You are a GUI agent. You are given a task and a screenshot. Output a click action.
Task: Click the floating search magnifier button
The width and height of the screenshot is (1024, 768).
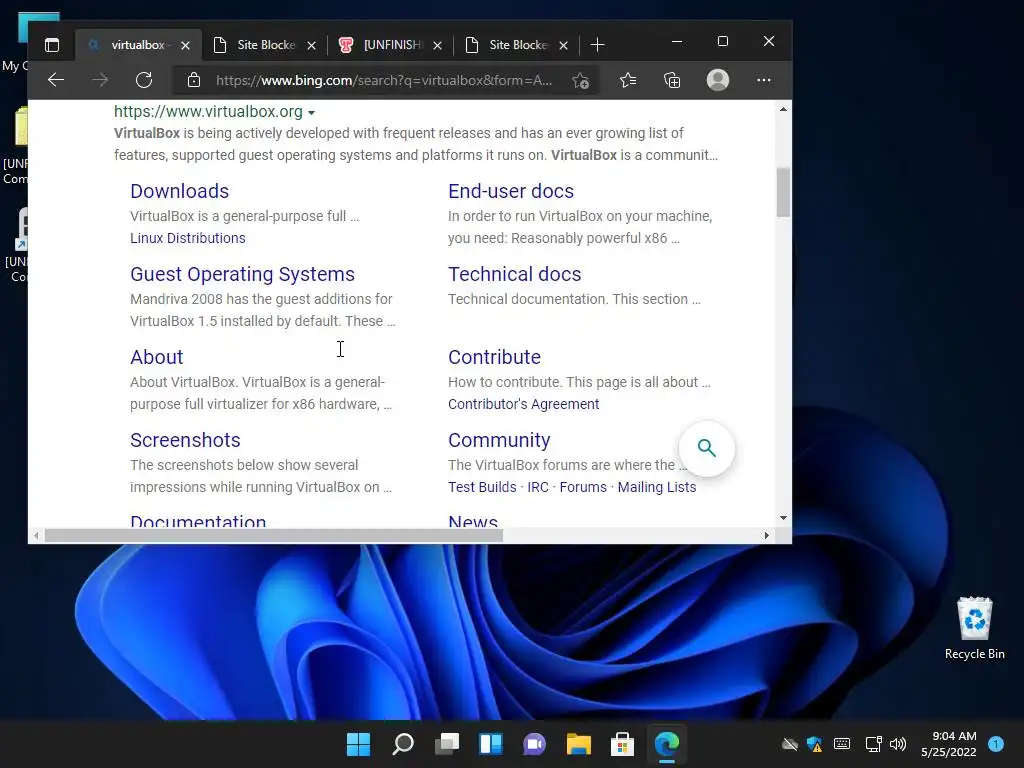pyautogui.click(x=707, y=448)
